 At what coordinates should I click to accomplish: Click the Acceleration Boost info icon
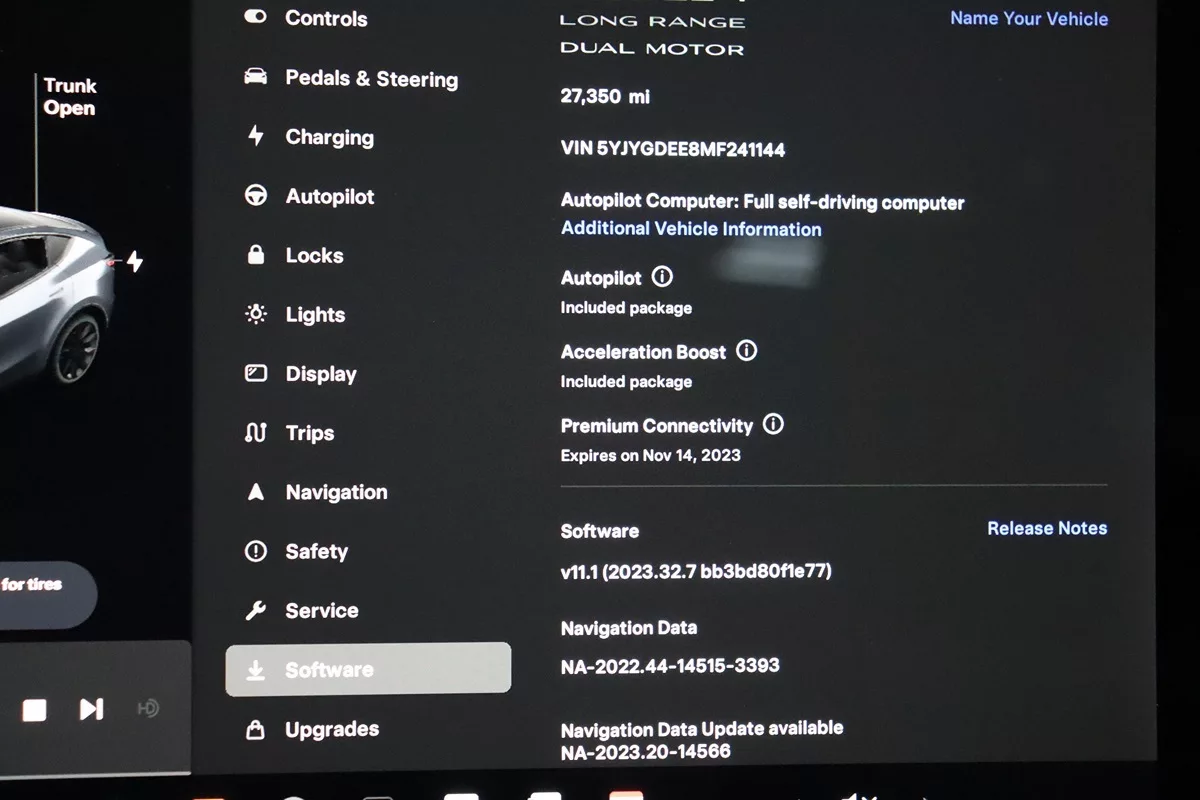pyautogui.click(x=746, y=351)
